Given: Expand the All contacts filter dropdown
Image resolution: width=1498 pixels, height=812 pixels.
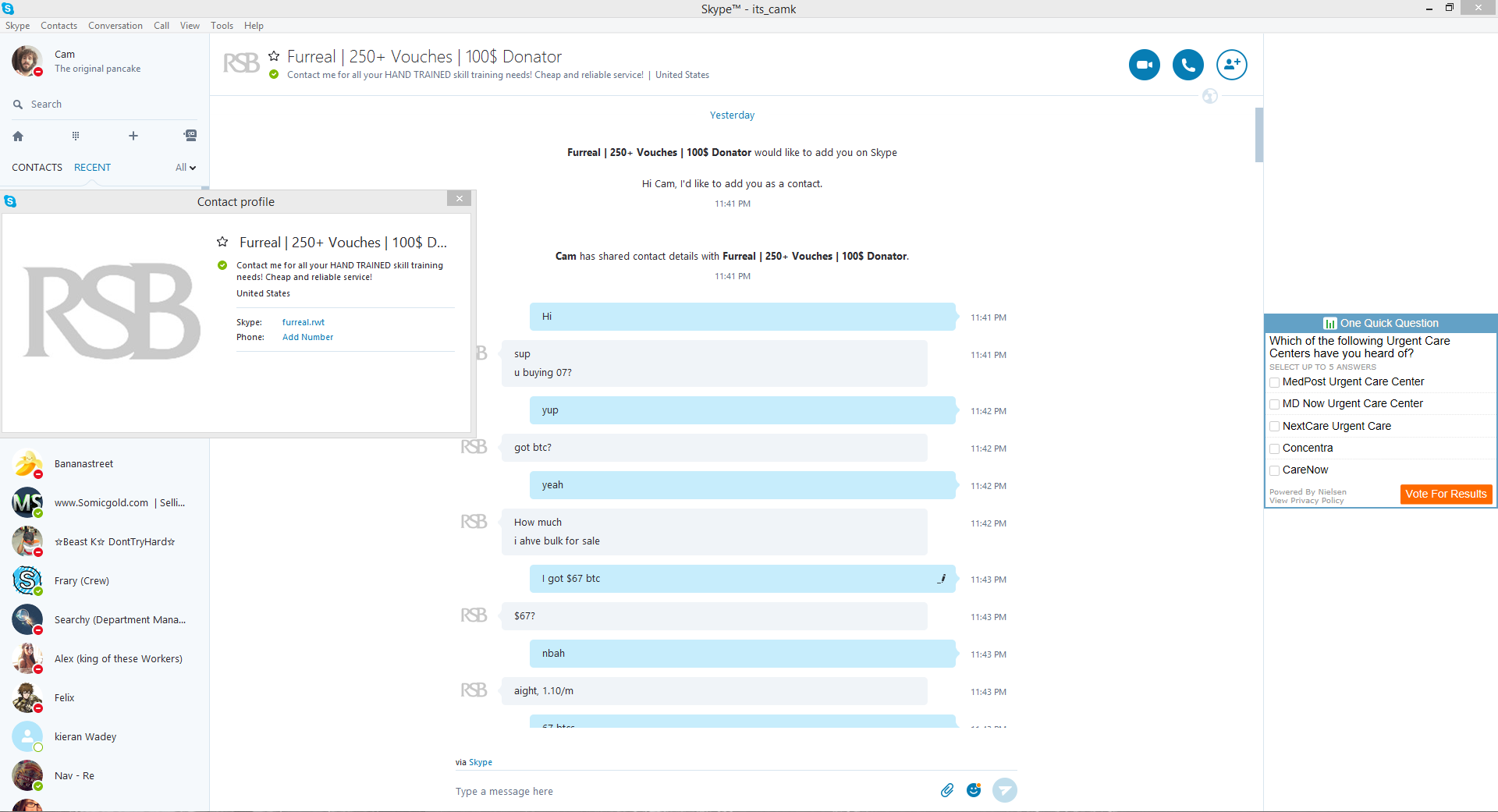Looking at the screenshot, I should pos(186,167).
